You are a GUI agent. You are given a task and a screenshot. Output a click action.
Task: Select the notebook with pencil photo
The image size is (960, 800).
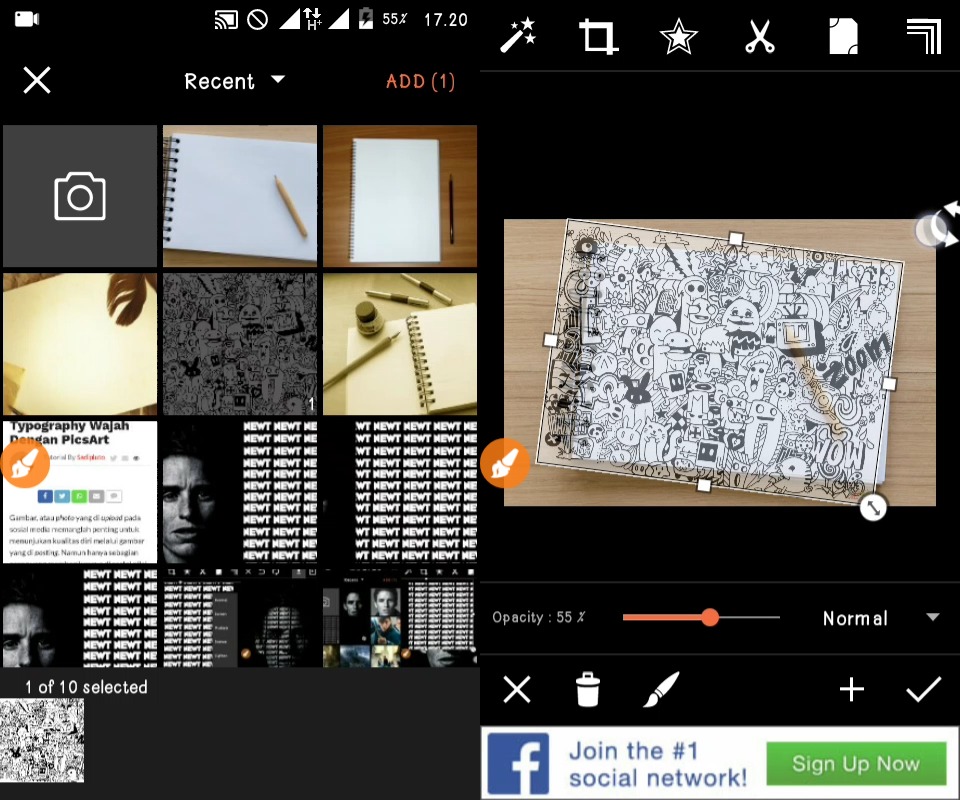[x=240, y=196]
